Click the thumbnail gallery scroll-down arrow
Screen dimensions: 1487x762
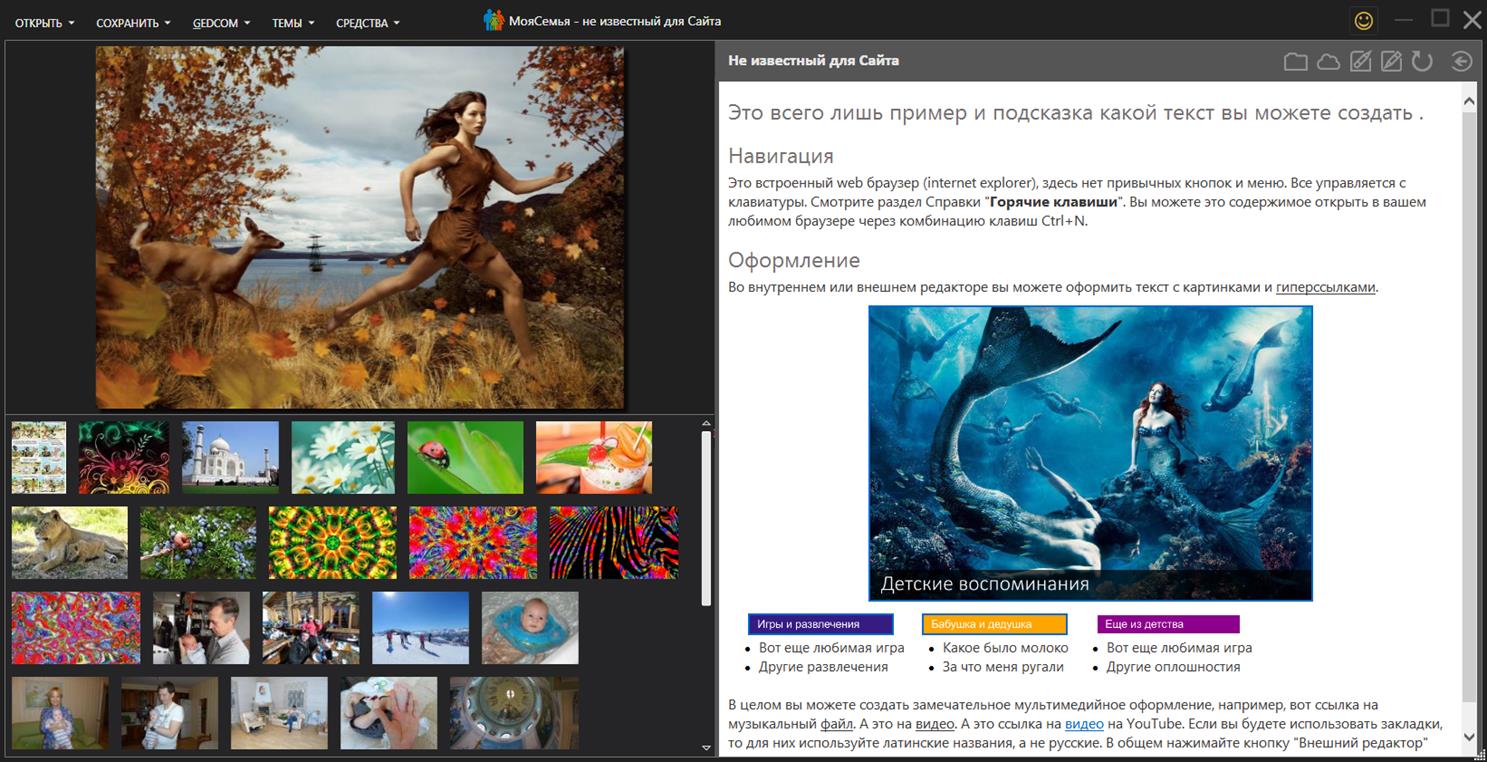coord(706,747)
